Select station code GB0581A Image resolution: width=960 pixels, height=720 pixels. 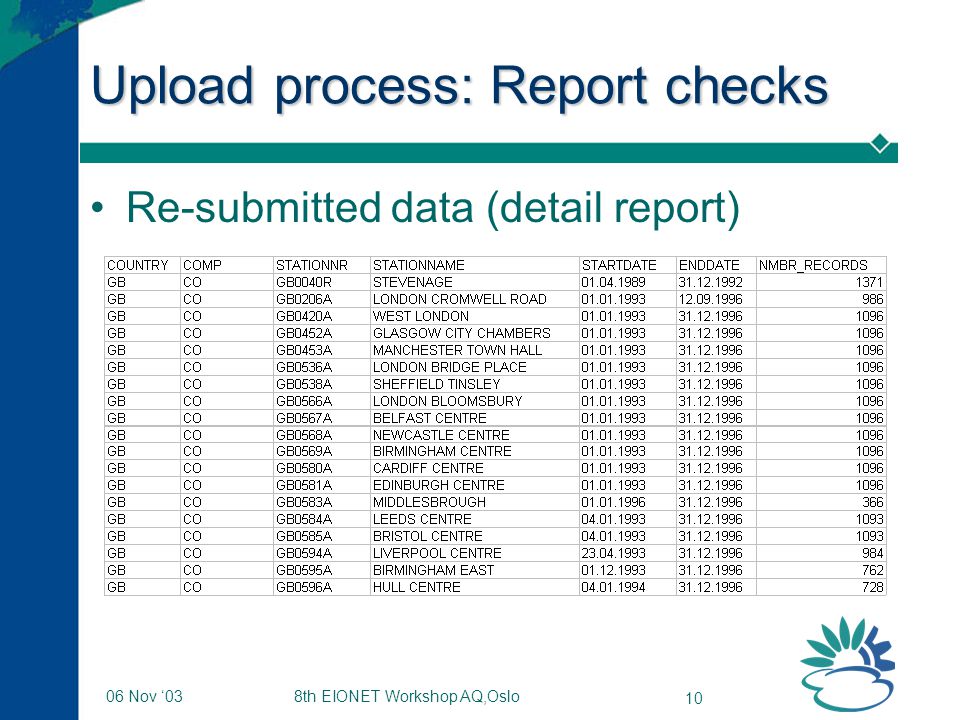[304, 486]
